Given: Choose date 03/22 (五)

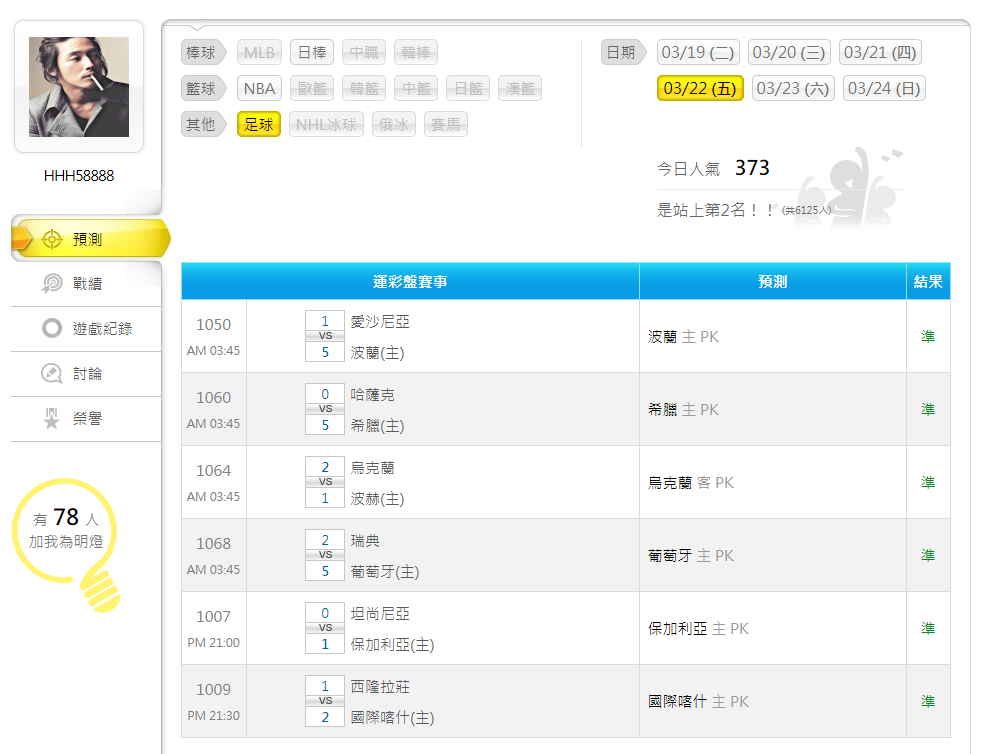Looking at the screenshot, I should [x=700, y=89].
